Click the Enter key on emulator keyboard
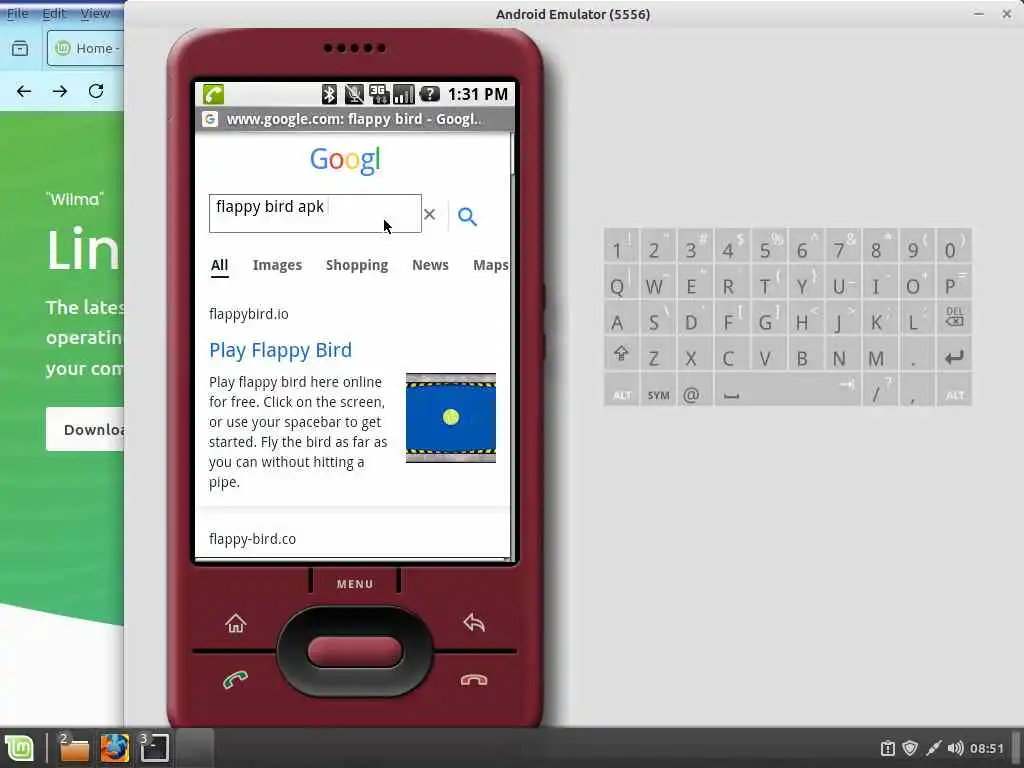The width and height of the screenshot is (1024, 768). 954,357
